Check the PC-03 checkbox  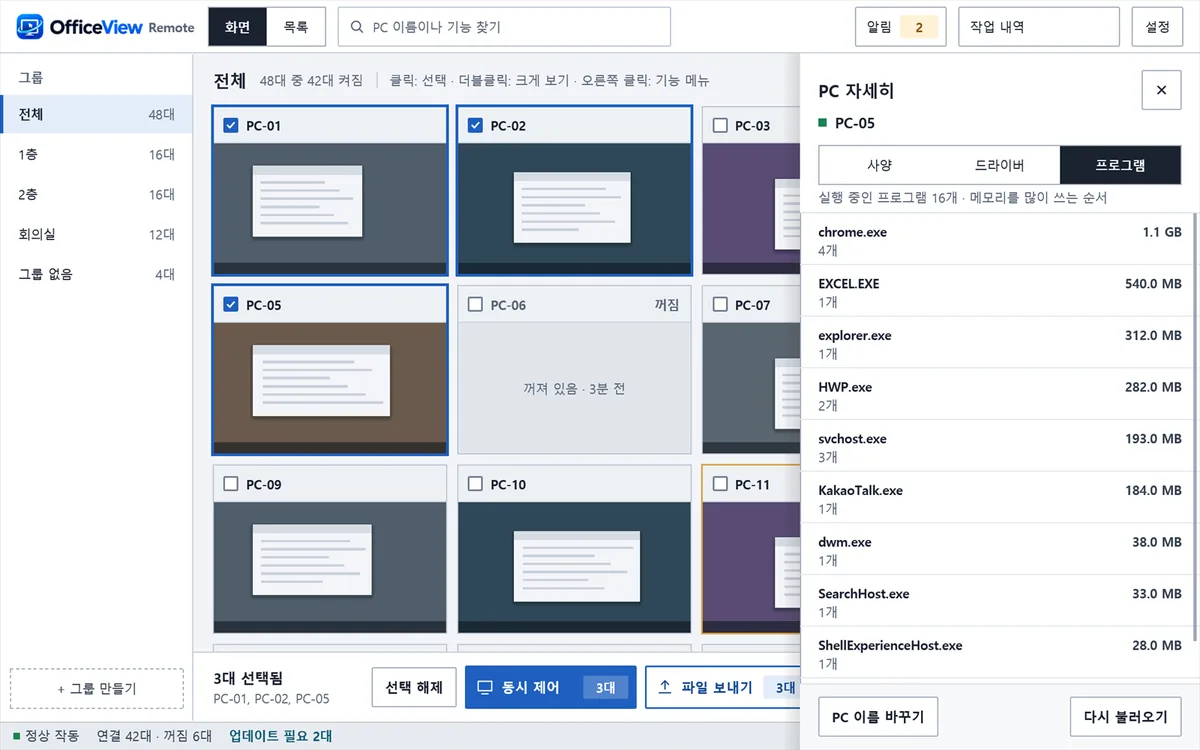[x=720, y=125]
